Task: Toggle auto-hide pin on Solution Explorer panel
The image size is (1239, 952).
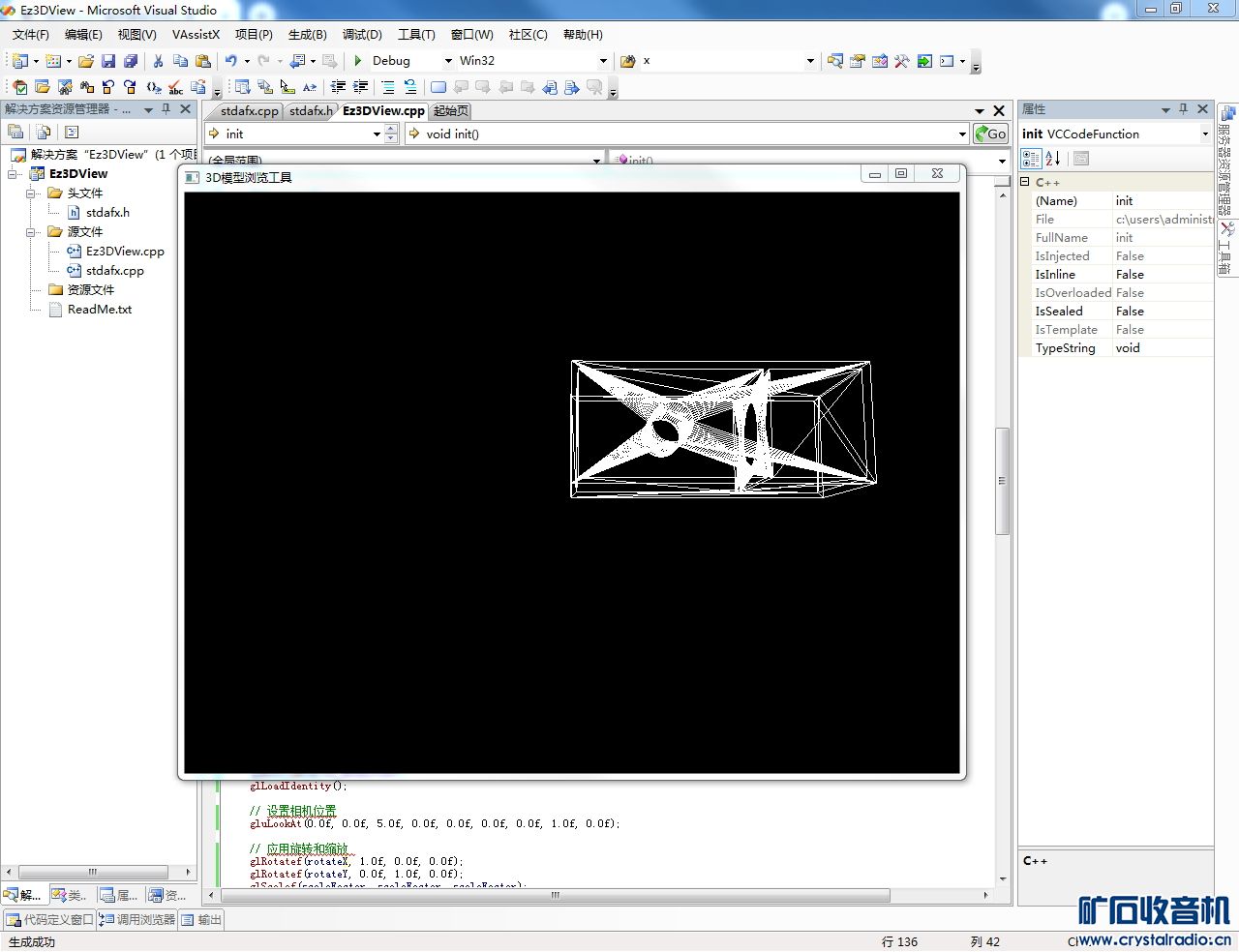Action: (x=166, y=109)
